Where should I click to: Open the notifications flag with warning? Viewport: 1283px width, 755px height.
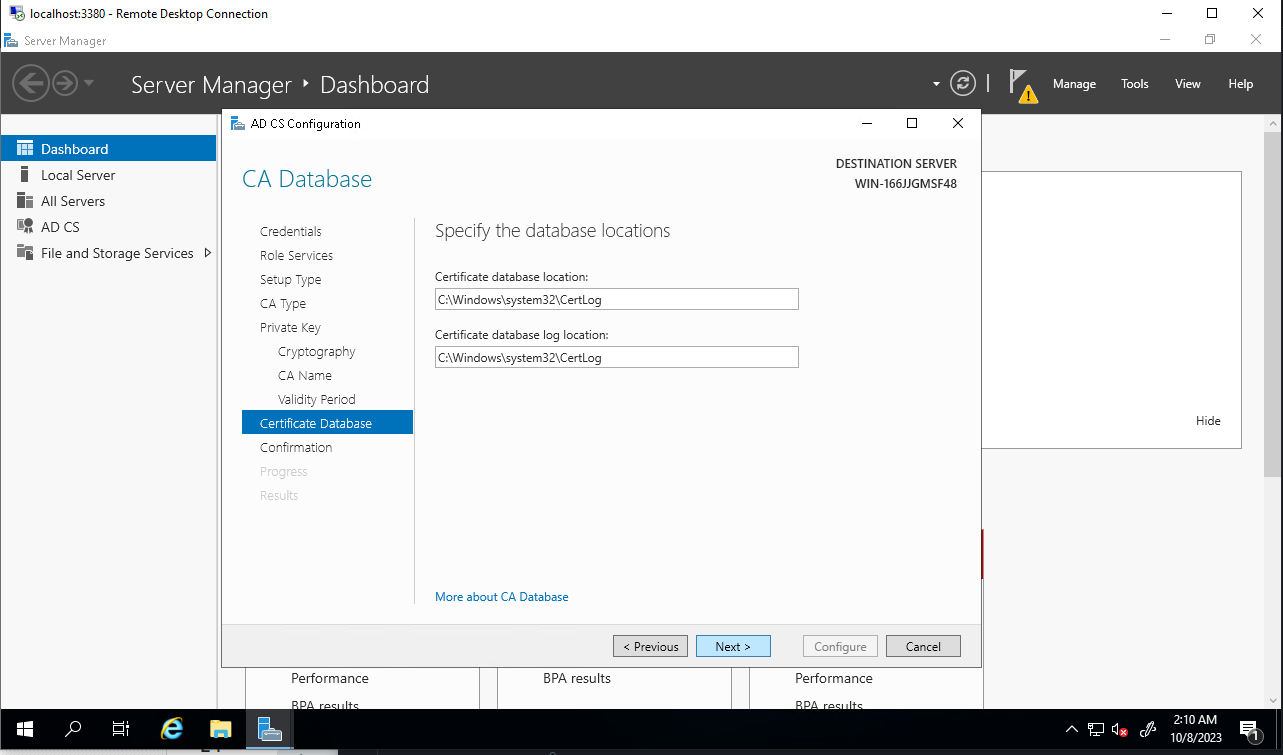pyautogui.click(x=1021, y=85)
